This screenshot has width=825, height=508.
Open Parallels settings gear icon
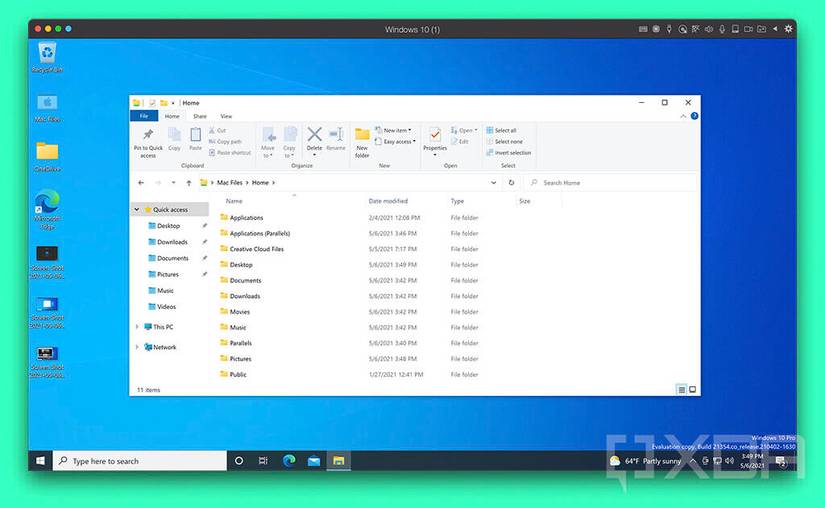tap(788, 29)
